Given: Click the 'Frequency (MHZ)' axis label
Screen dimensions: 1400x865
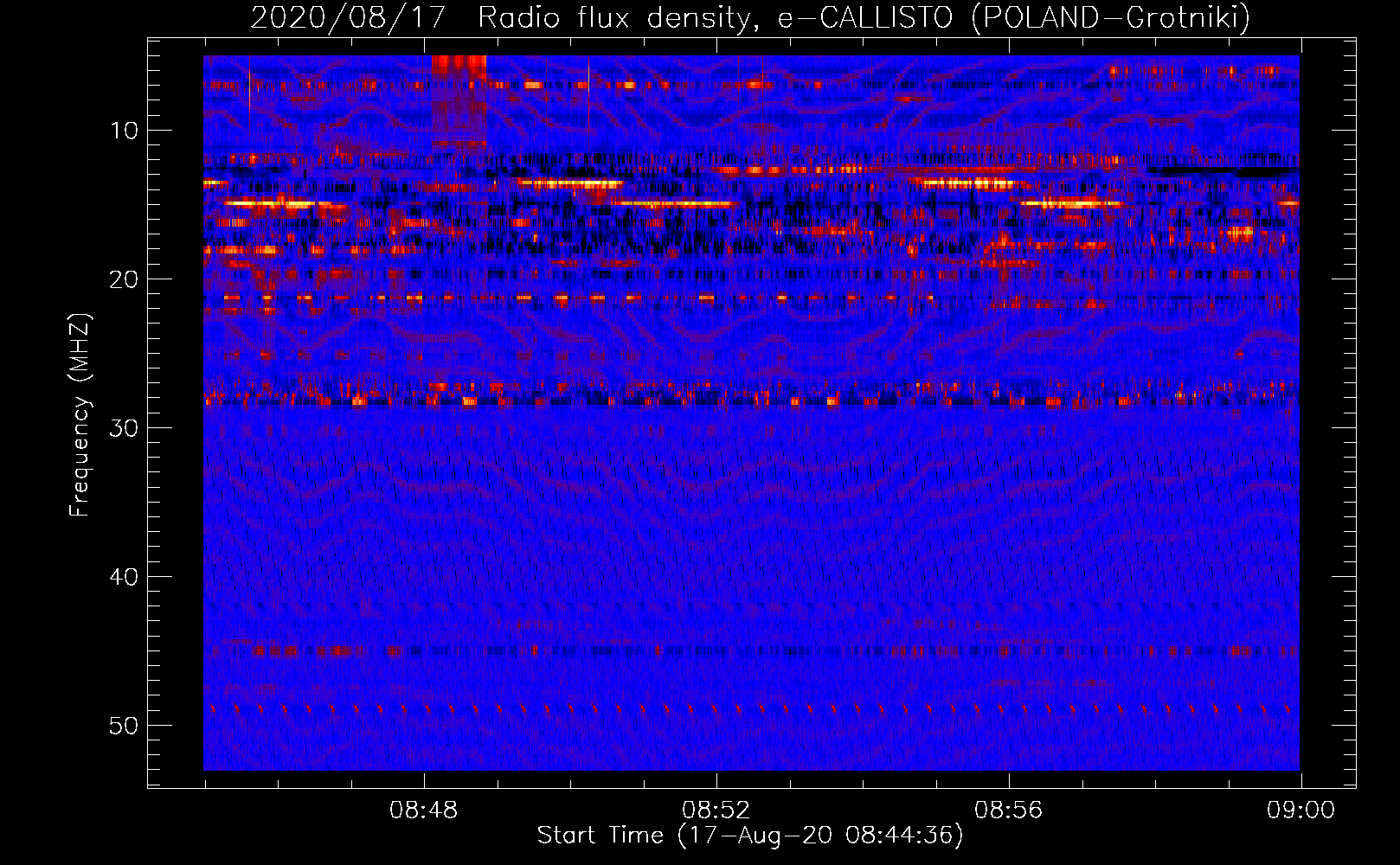Looking at the screenshot, I should click(x=80, y=415).
